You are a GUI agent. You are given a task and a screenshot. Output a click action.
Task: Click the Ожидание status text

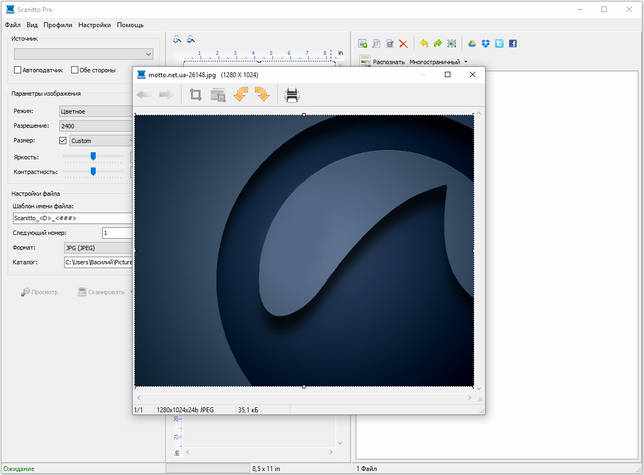19,468
